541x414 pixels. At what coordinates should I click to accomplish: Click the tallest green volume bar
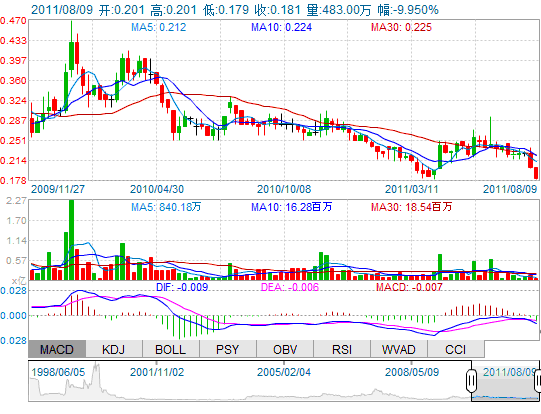(71, 240)
